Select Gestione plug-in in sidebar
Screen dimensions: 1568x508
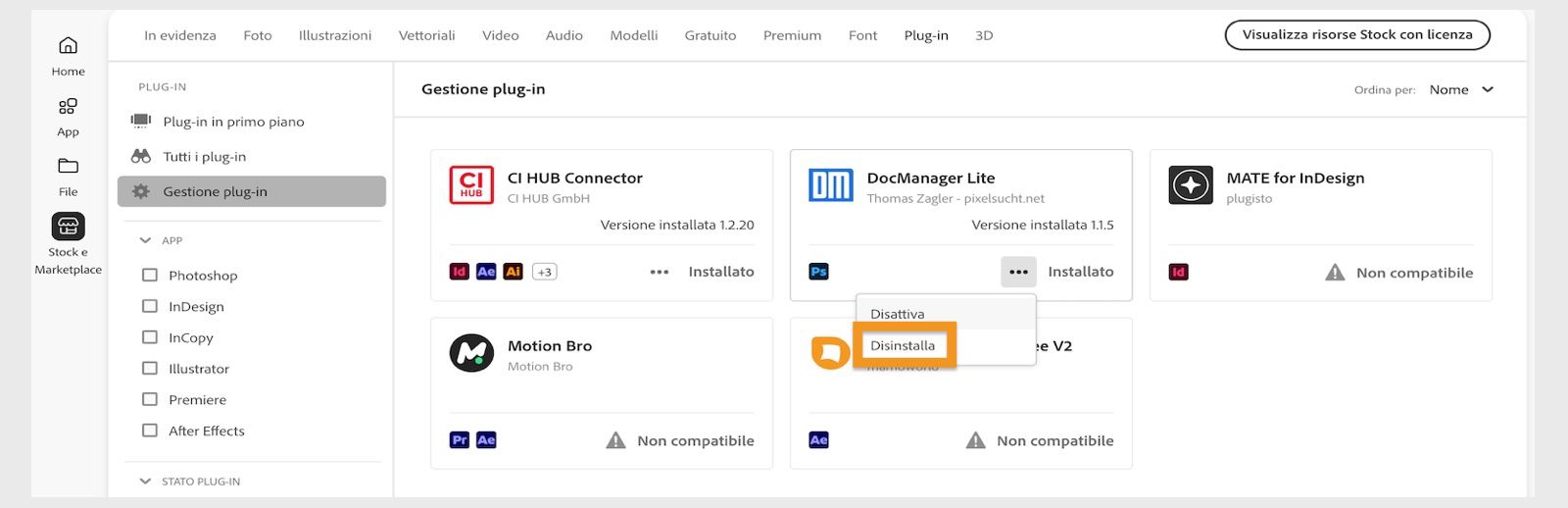[x=252, y=191]
